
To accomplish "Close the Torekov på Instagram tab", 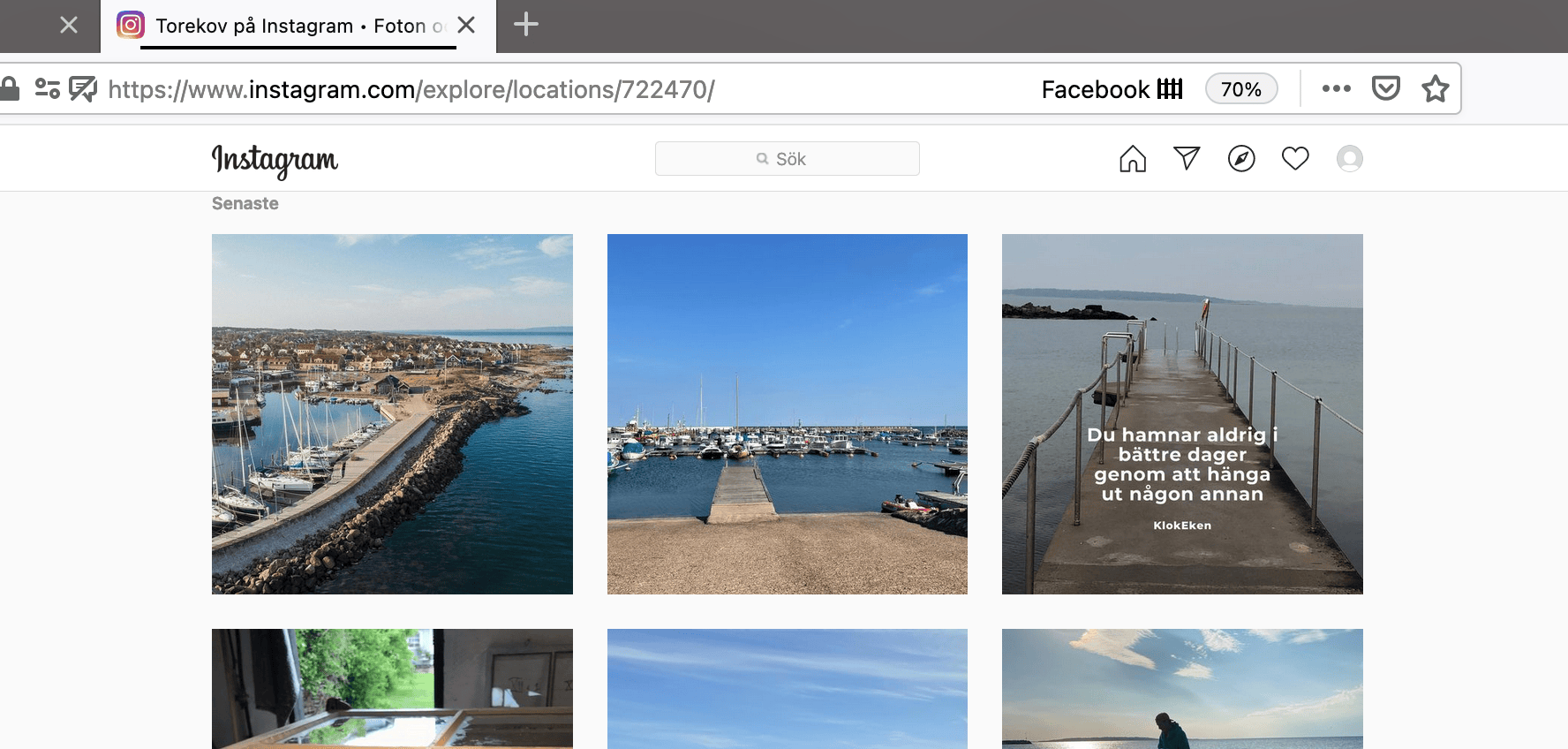I will [x=466, y=26].
